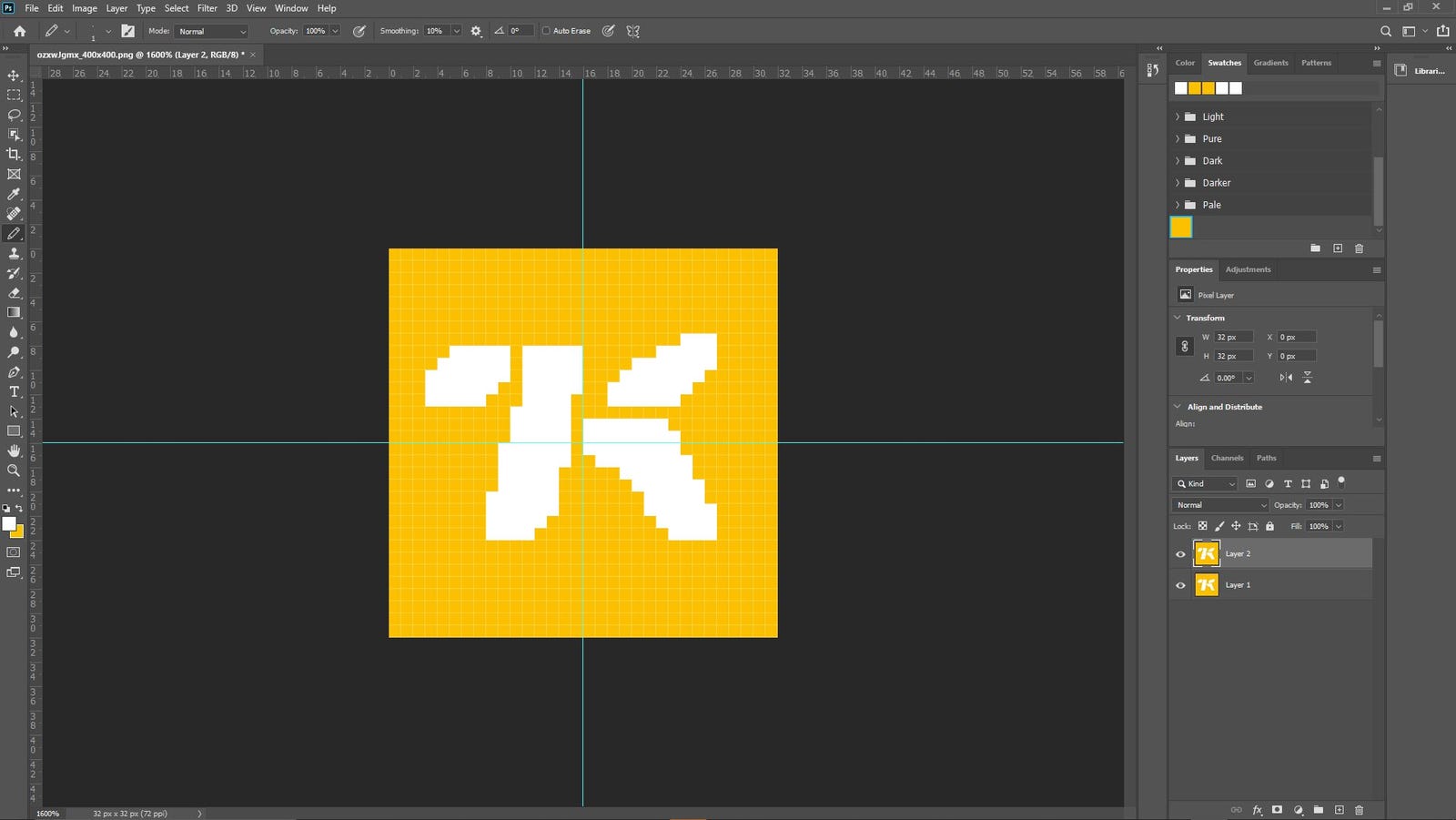Viewport: 1456px width, 820px height.
Task: Select the Gradient tool
Action: (14, 312)
